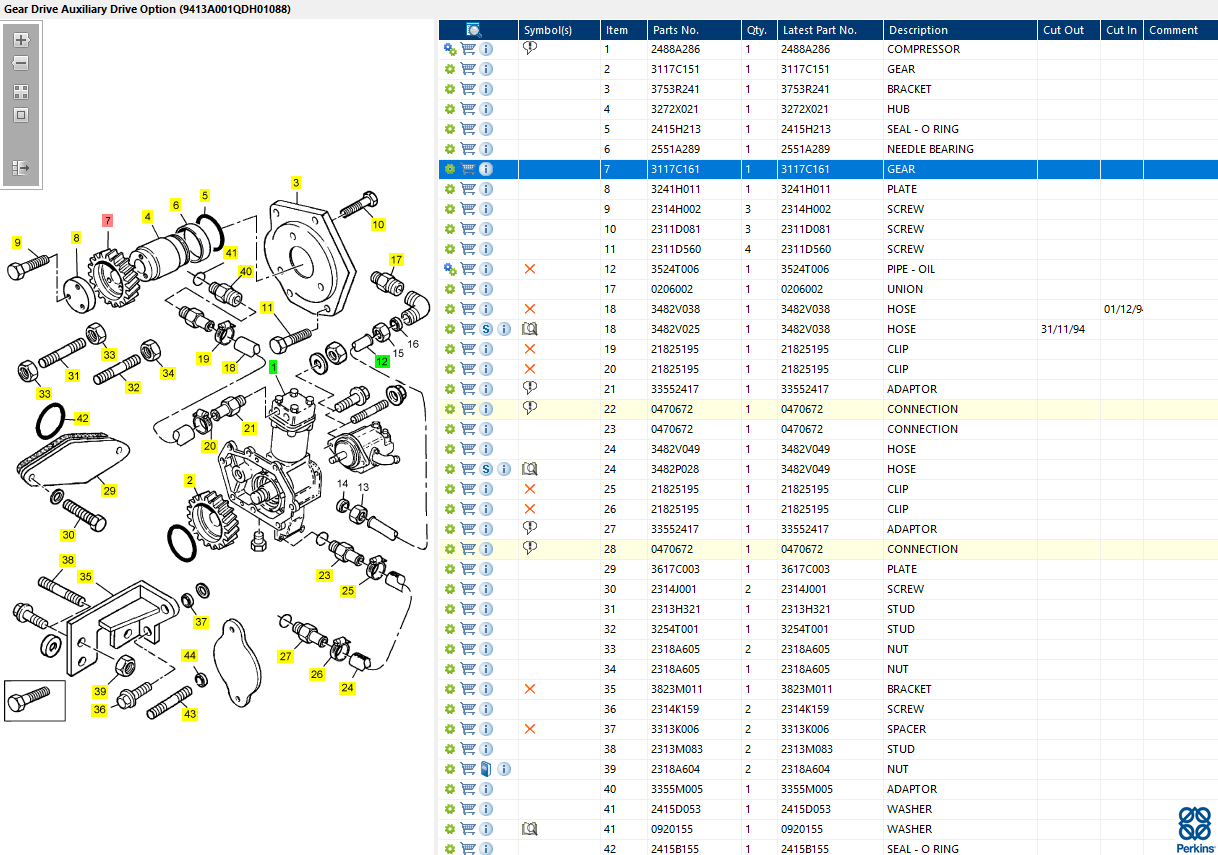1218x855 pixels.
Task: Click the green gear on NEEDLE BEARING row
Action: (x=450, y=149)
